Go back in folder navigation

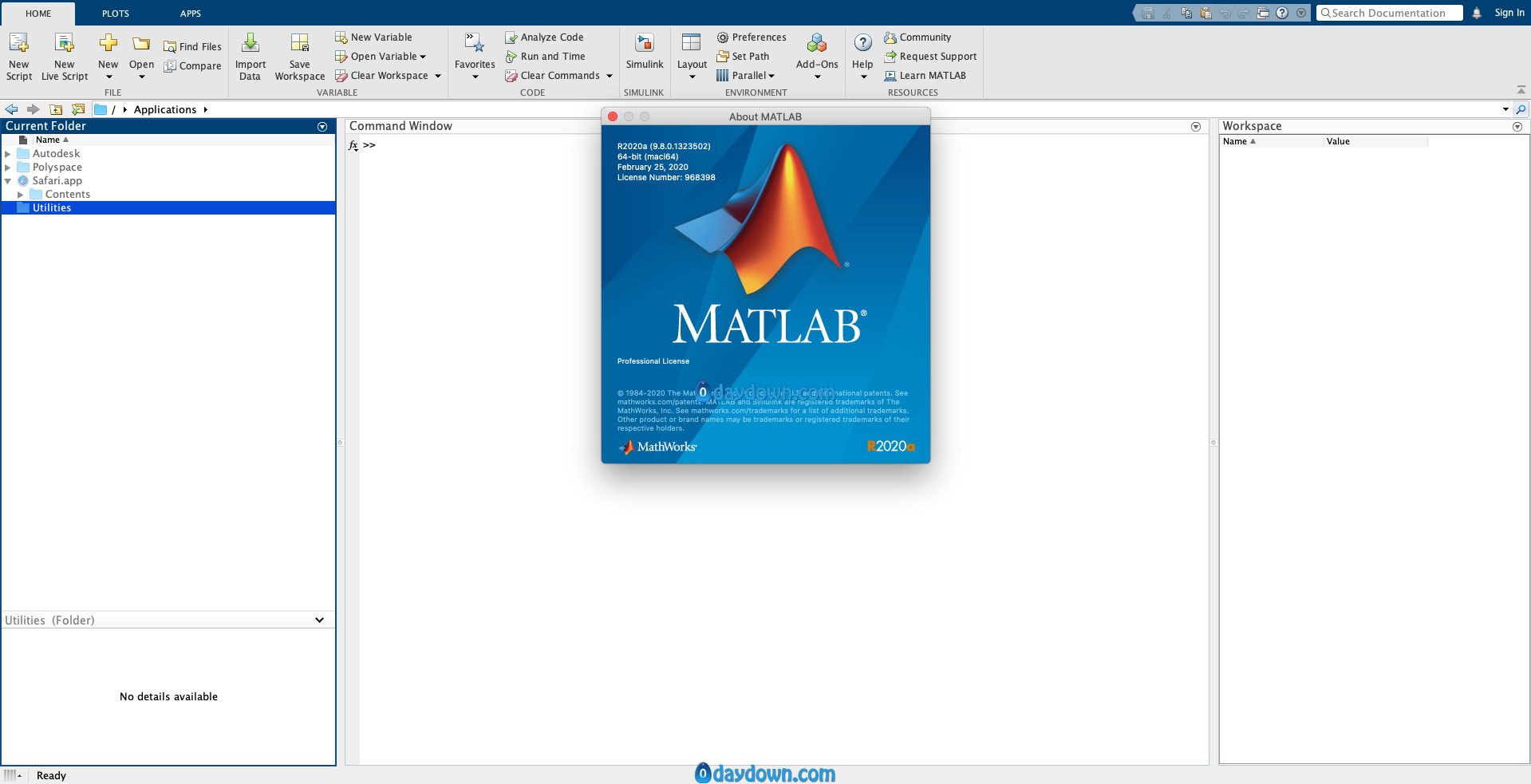[12, 109]
